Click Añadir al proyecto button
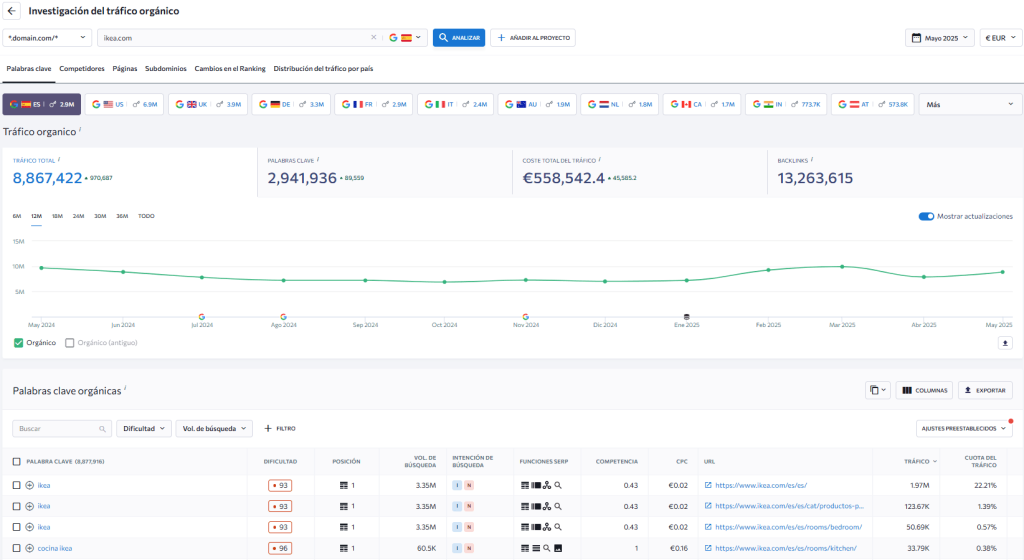 point(533,38)
